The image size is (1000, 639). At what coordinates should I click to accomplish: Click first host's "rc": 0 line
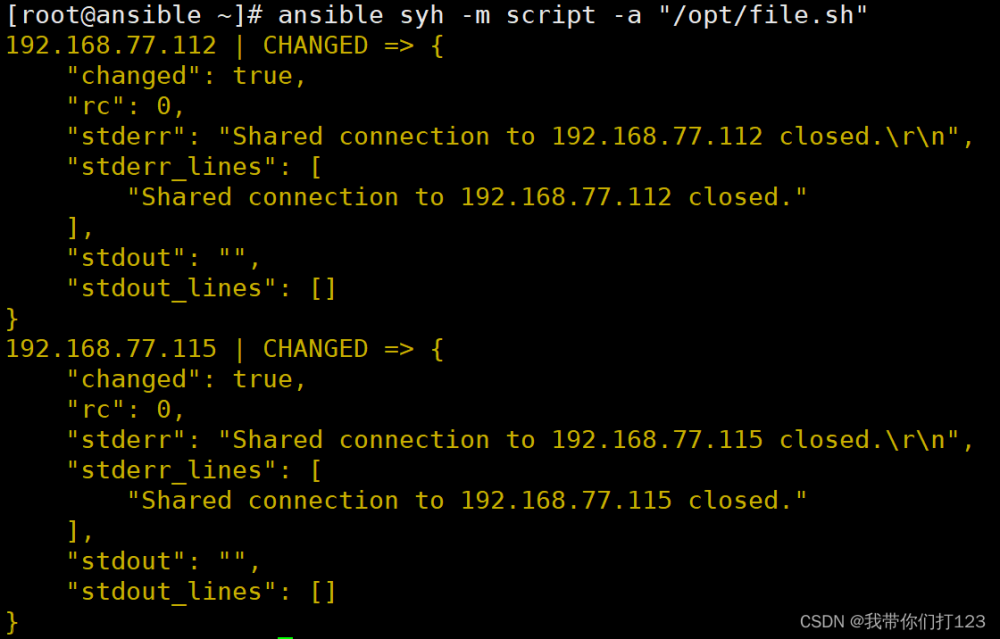coord(126,106)
